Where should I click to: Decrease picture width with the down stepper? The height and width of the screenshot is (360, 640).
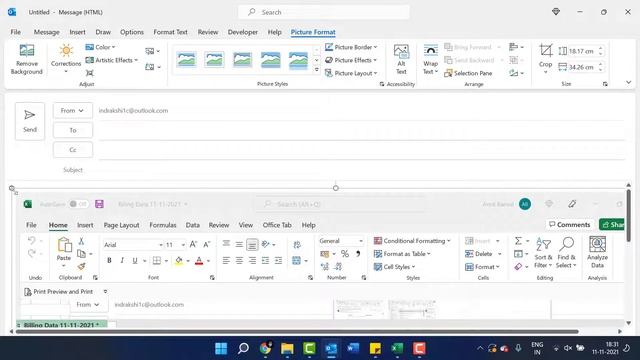coord(600,70)
